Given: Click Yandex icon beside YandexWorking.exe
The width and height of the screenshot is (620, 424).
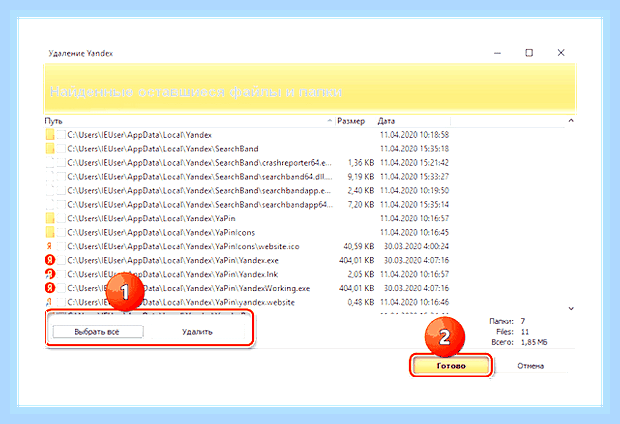Looking at the screenshot, I should [x=50, y=288].
